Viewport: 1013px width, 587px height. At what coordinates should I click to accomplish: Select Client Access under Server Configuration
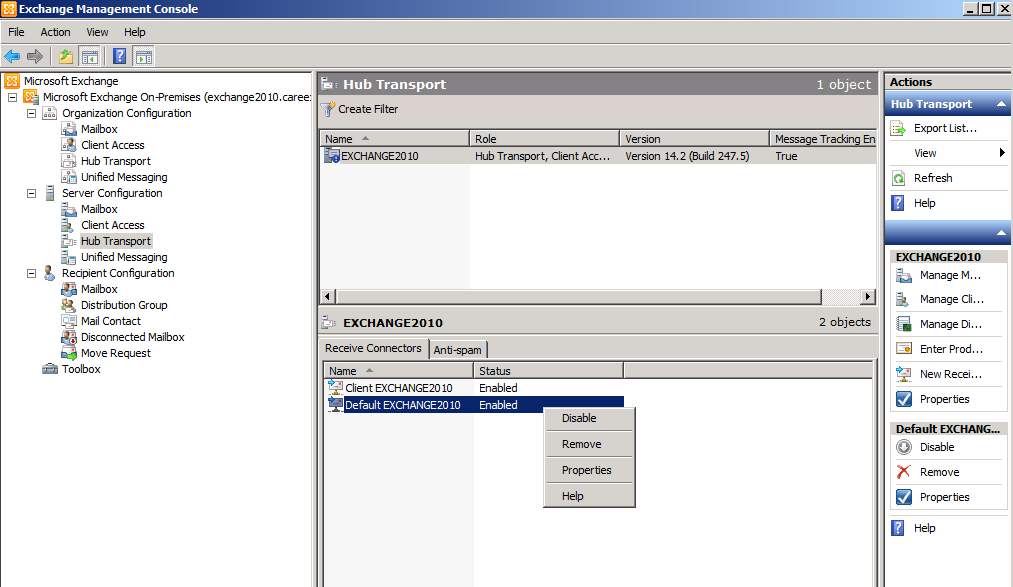coord(112,225)
